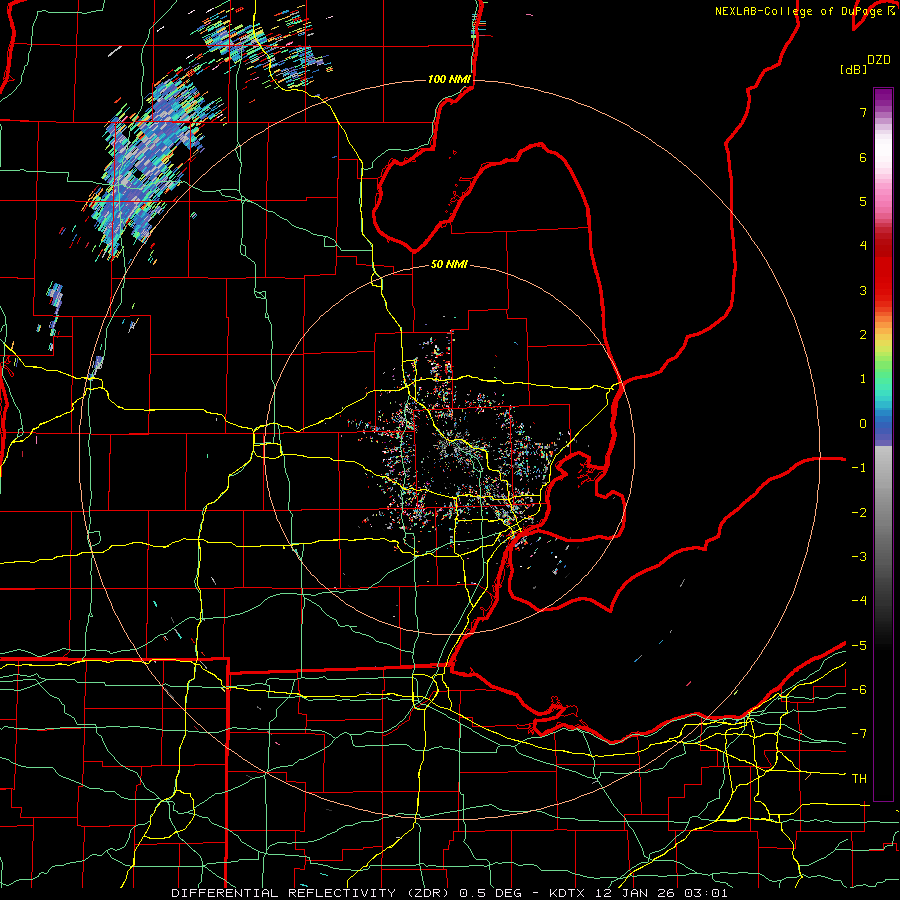Click the DZD product label above the scale
The image size is (900, 900).
879,60
